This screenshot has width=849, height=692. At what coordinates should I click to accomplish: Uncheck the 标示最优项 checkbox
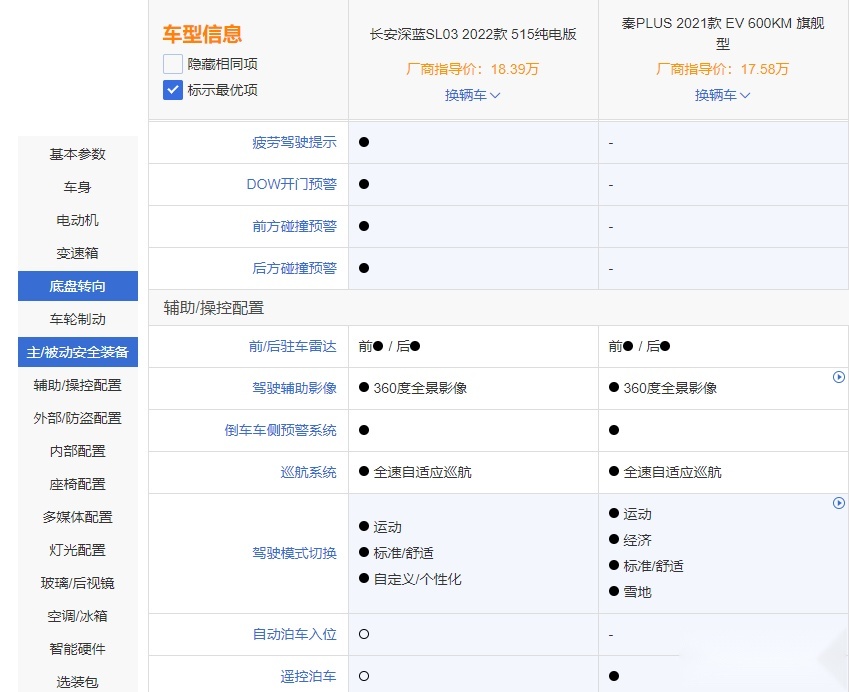click(x=173, y=90)
